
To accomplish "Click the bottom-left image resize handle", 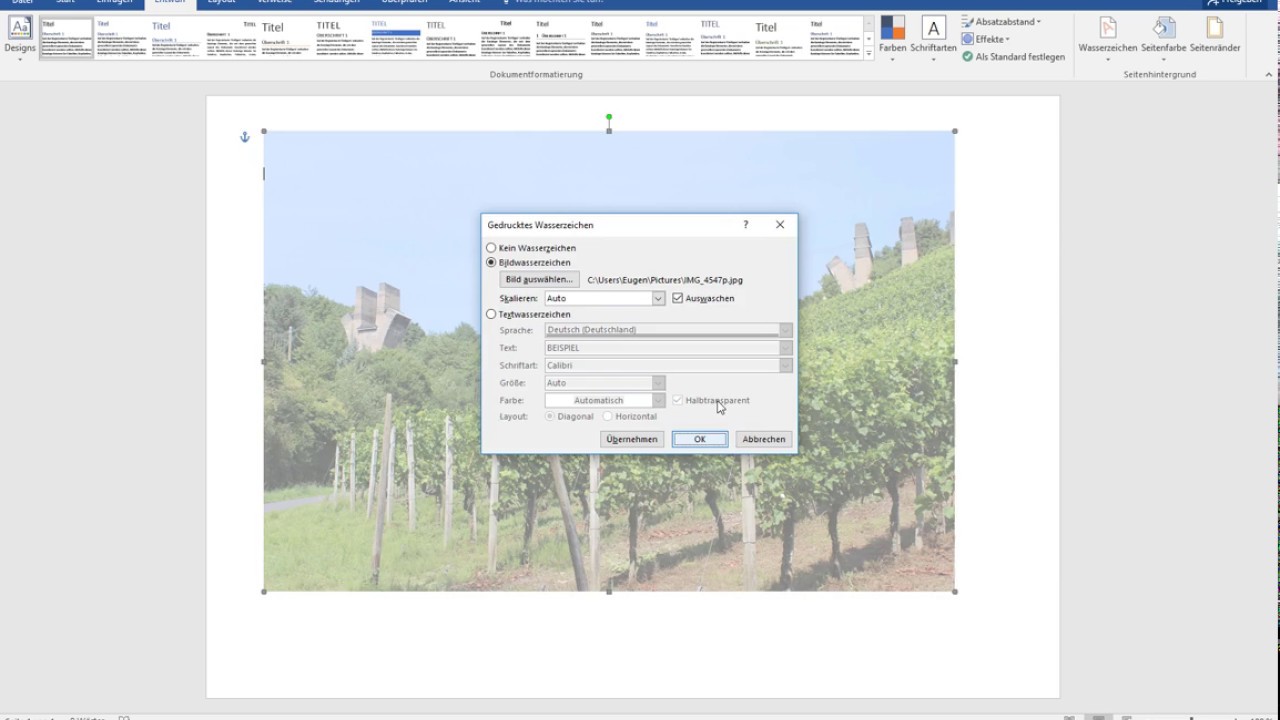I will [x=264, y=591].
